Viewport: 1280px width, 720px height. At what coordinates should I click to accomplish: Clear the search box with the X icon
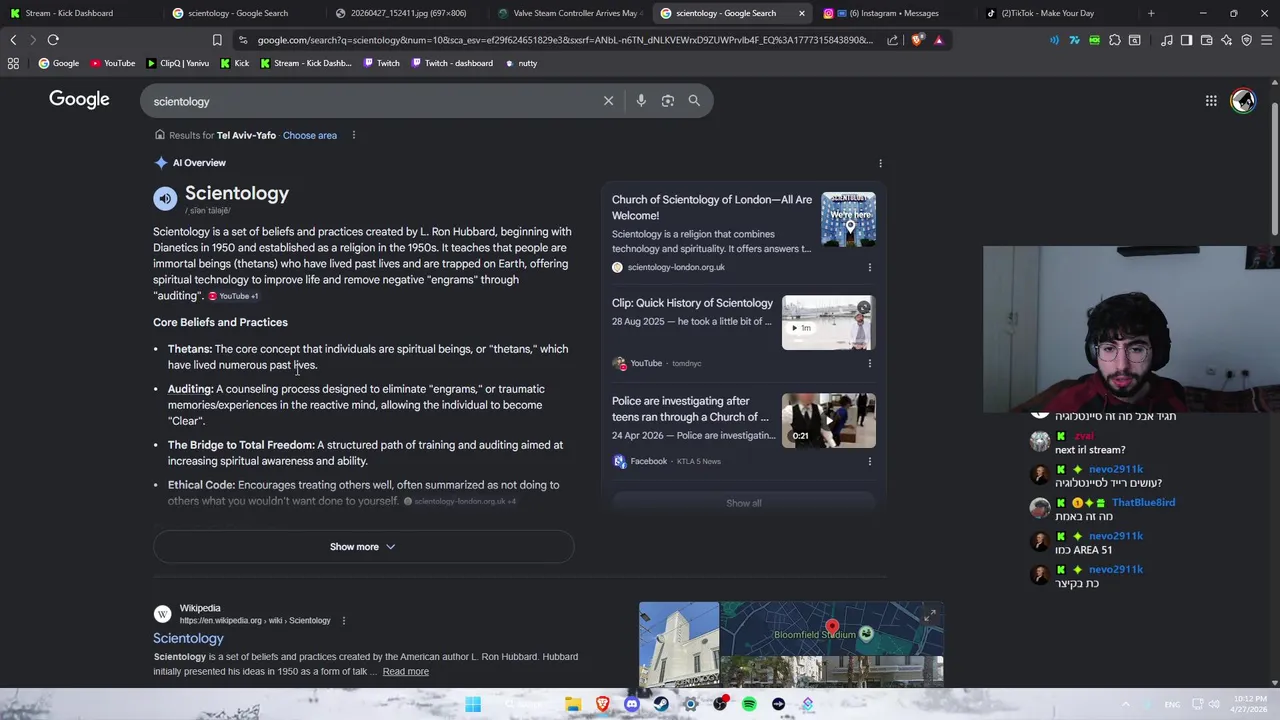(x=608, y=101)
